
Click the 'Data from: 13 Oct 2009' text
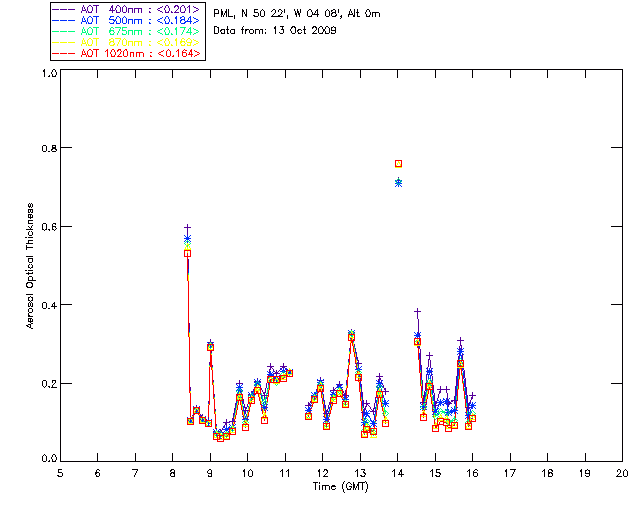click(x=275, y=31)
